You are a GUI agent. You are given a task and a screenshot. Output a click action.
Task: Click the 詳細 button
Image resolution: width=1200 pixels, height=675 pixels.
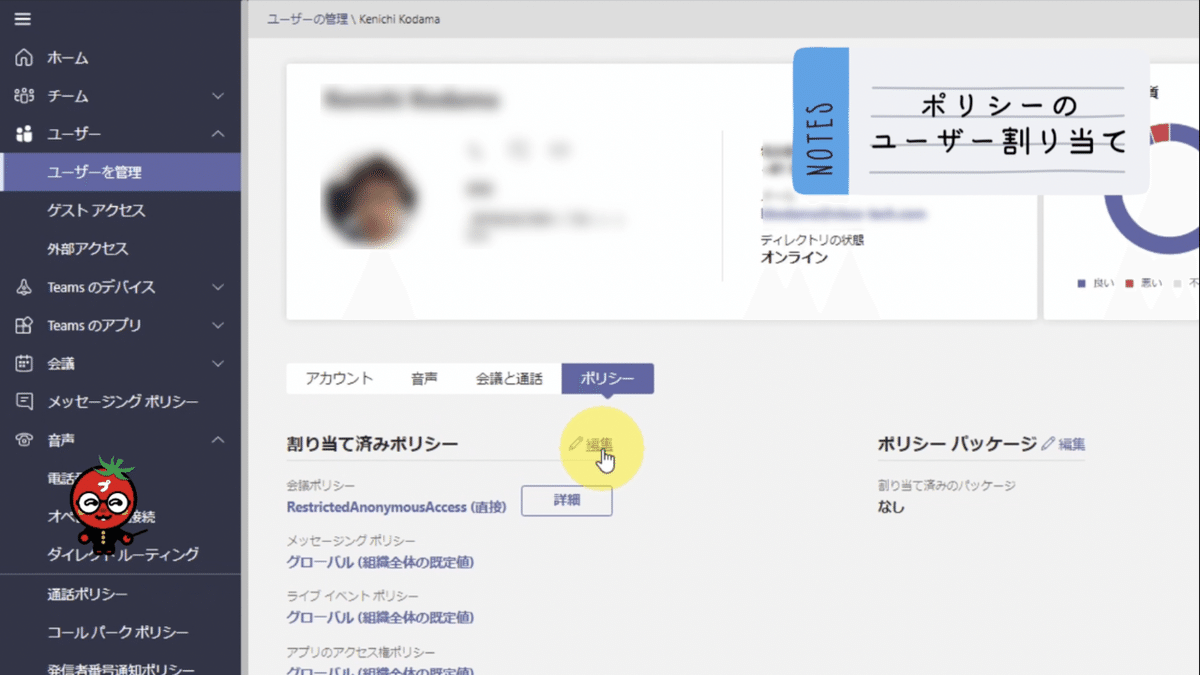point(566,500)
